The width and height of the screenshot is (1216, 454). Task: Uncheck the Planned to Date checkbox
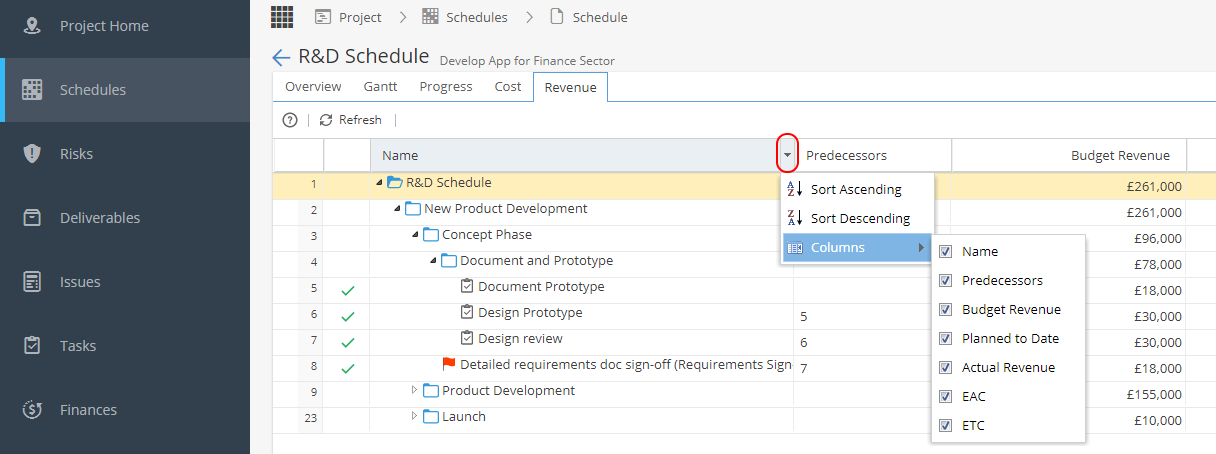(945, 339)
